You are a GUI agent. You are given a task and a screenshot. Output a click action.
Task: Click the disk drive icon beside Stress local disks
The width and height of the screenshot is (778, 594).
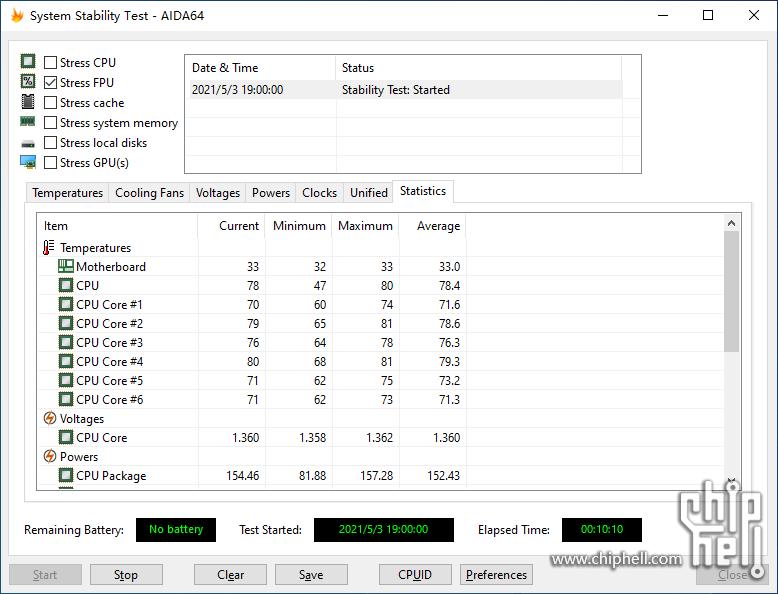(28, 144)
